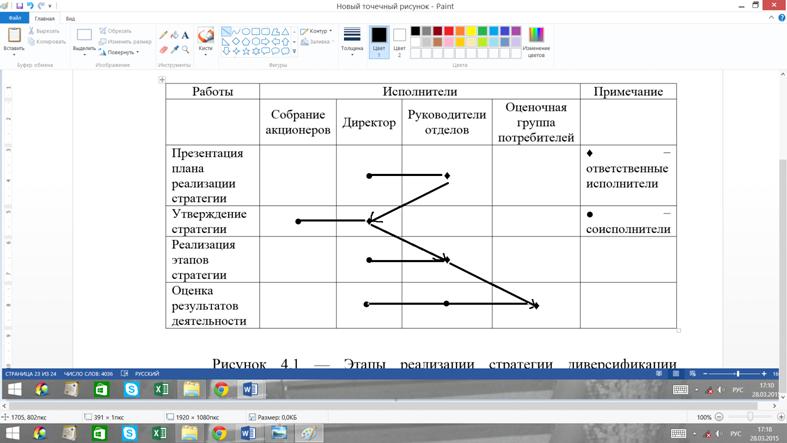Expand the full shapes gallery
This screenshot has height=443, width=787.
click(x=294, y=51)
